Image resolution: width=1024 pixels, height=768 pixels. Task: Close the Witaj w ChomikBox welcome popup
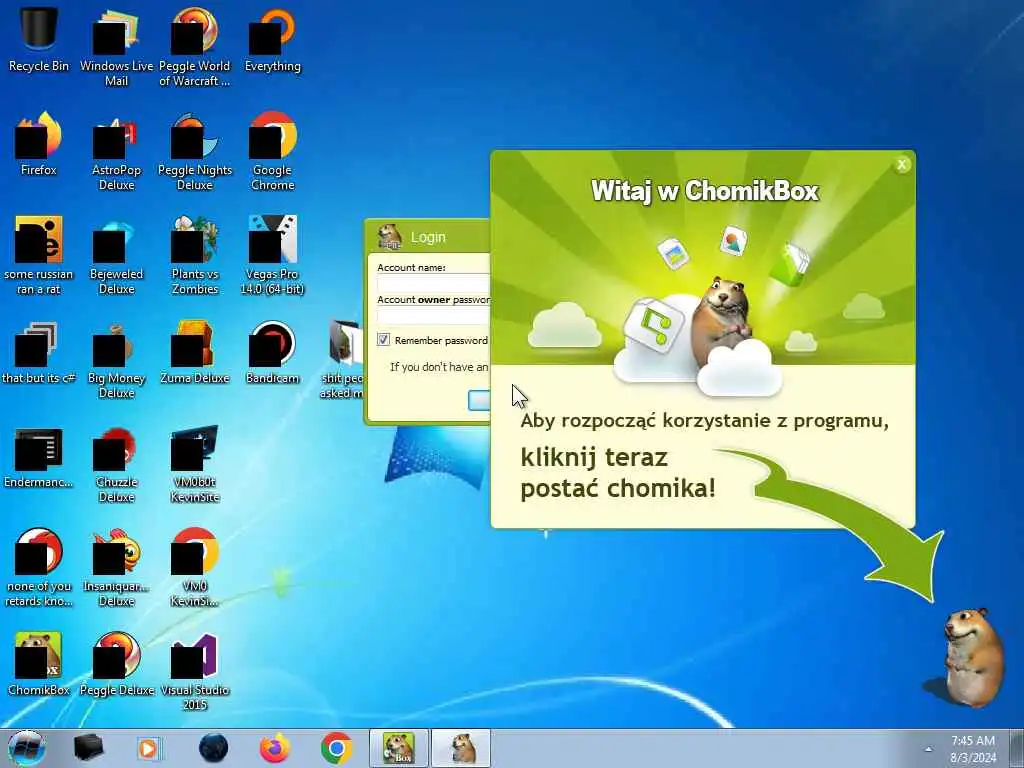tap(902, 165)
